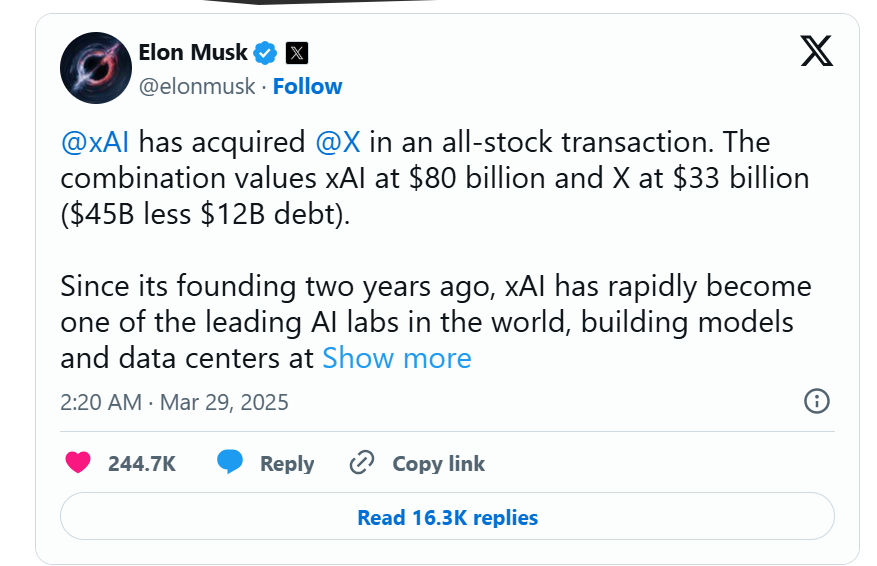Screen dimensions: 877x566
Task: Click the info circle icon
Action: [817, 401]
